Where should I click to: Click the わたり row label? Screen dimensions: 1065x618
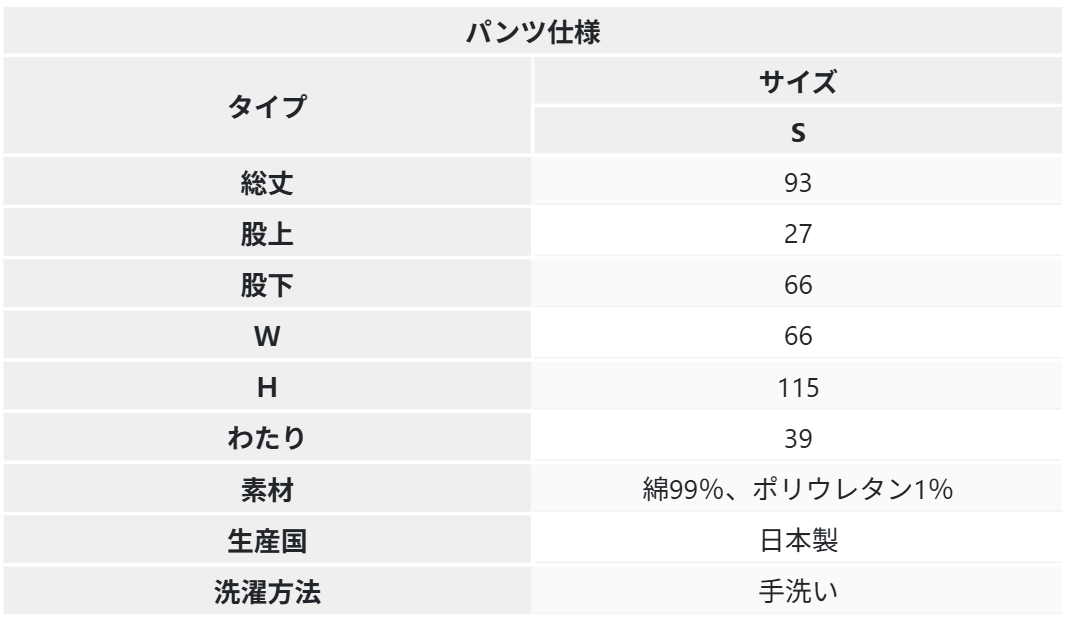point(267,438)
